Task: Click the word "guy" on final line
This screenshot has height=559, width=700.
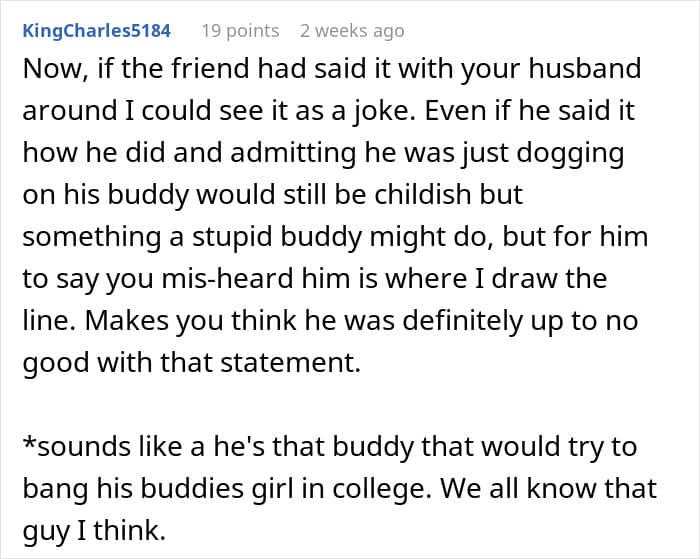Action: point(47,530)
